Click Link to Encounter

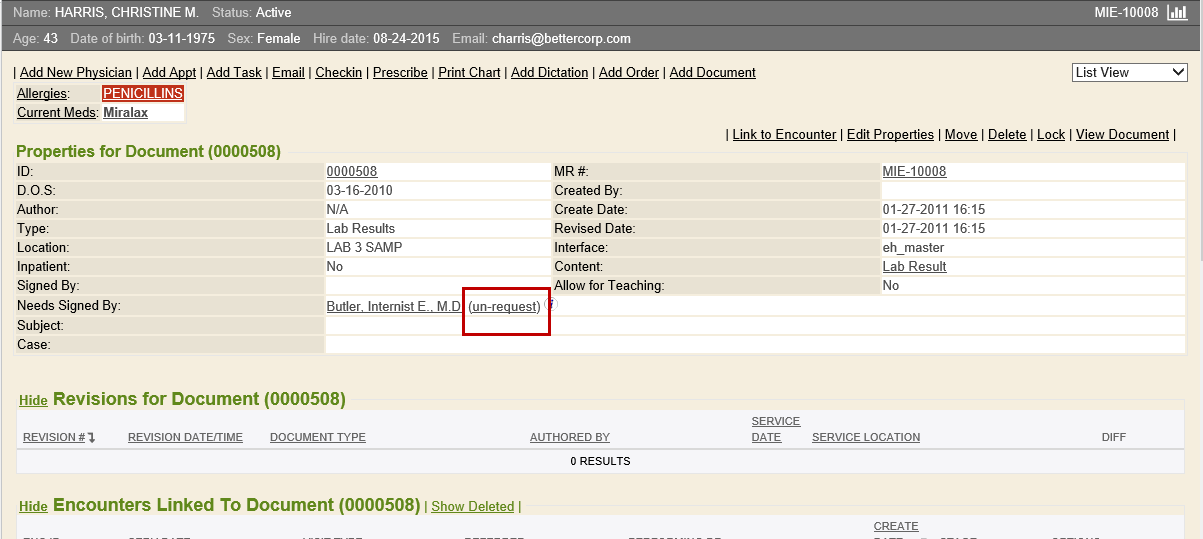click(784, 135)
